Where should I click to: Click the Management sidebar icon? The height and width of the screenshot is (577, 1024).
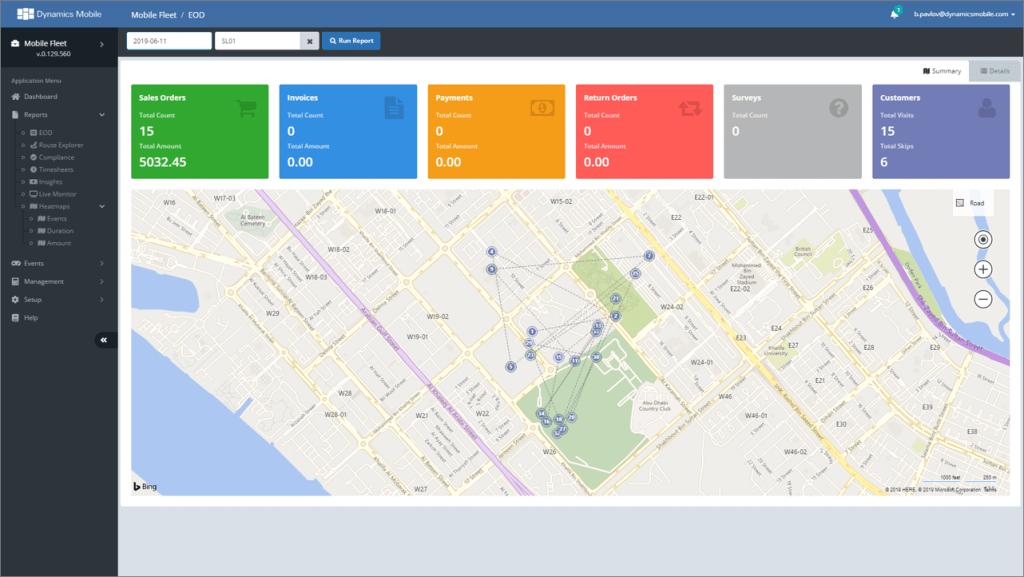pyautogui.click(x=15, y=281)
